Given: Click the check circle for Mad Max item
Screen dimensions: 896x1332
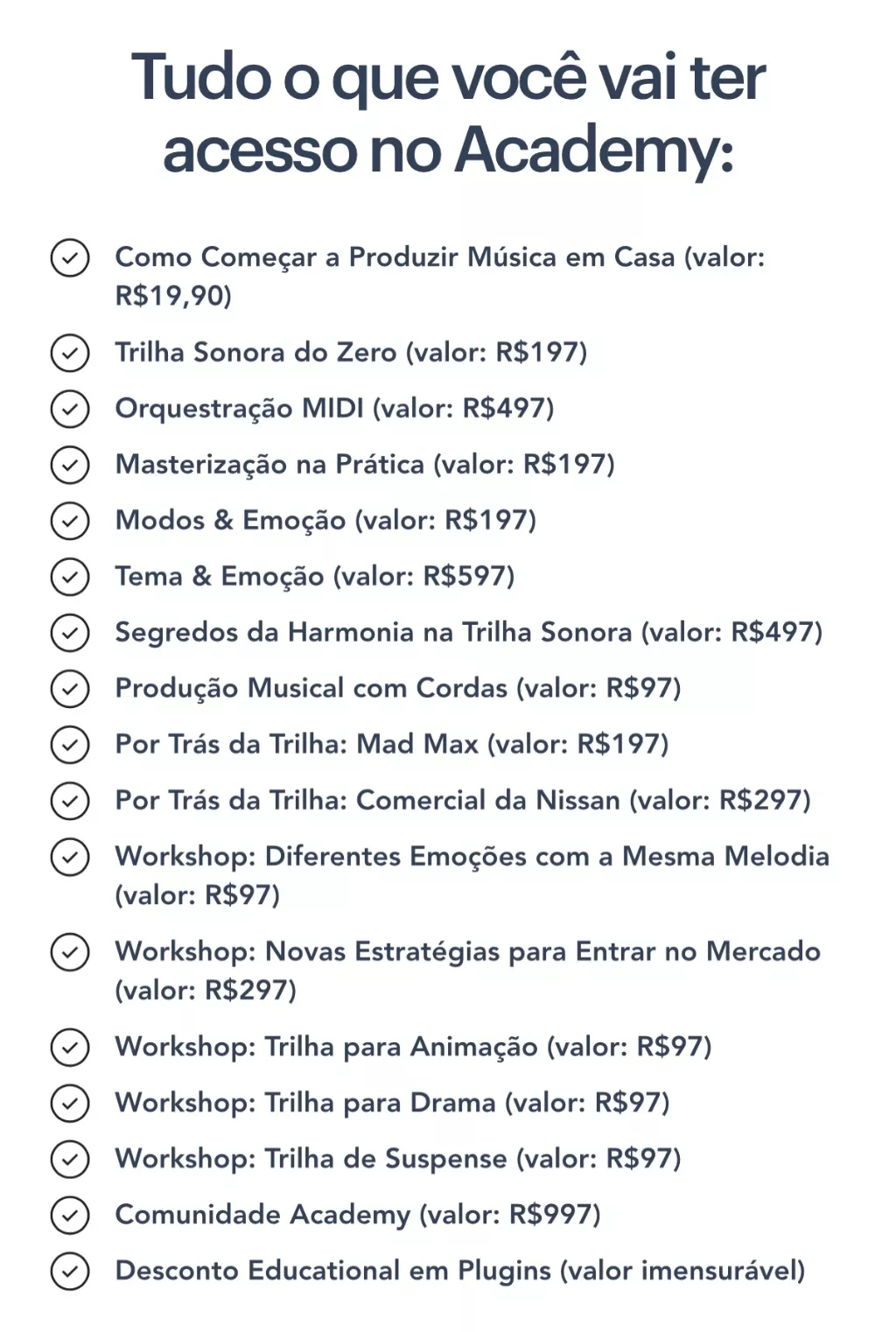Looking at the screenshot, I should coord(70,745).
